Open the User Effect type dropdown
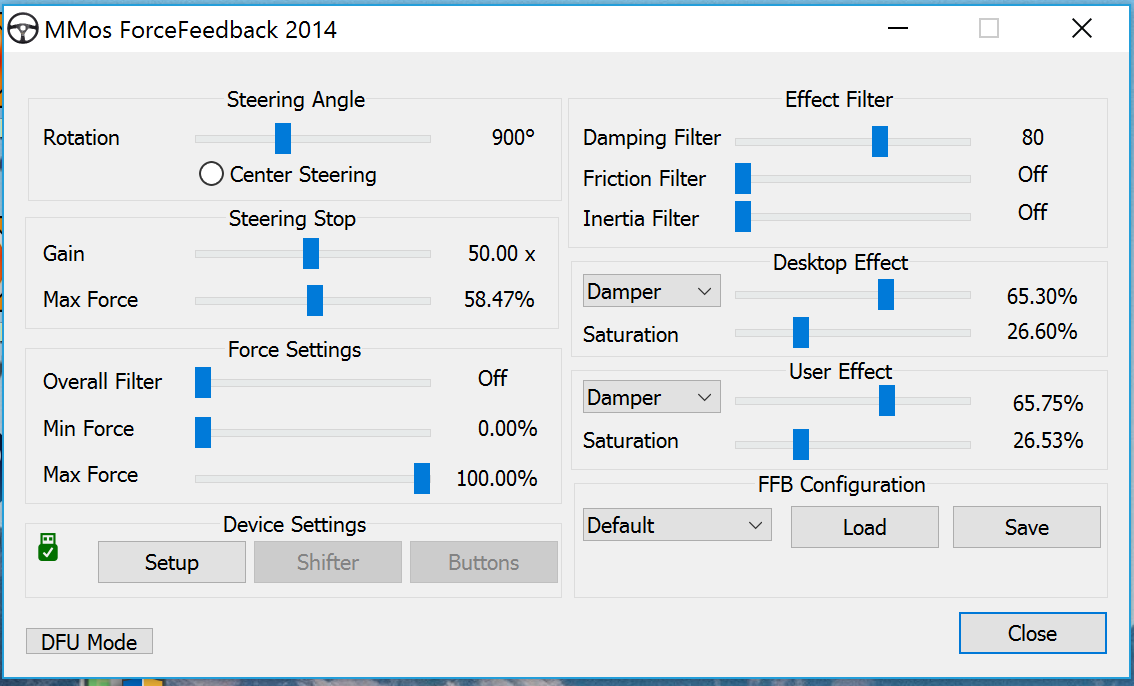Viewport: 1134px width, 686px height. 652,398
